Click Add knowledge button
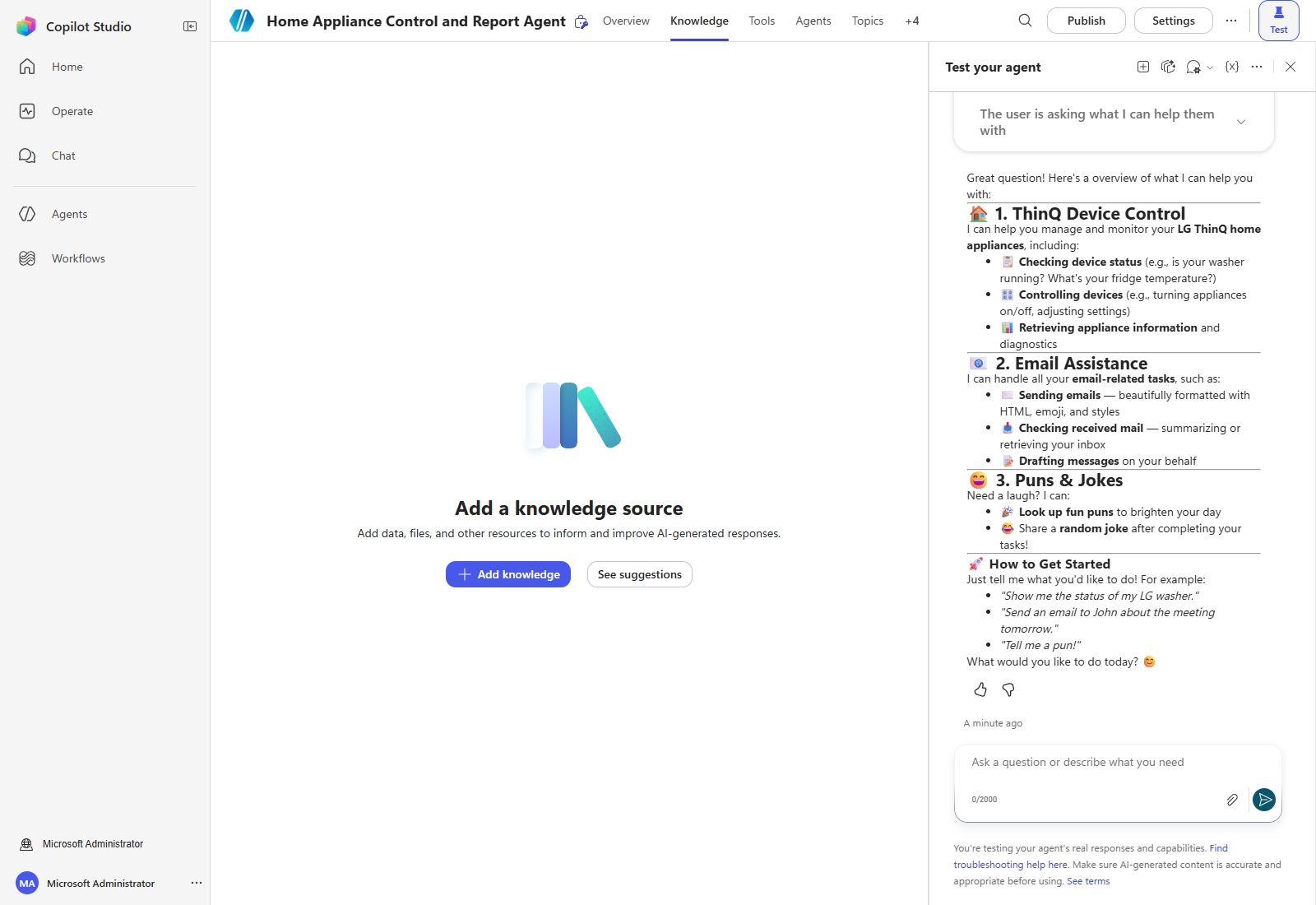 [x=508, y=574]
